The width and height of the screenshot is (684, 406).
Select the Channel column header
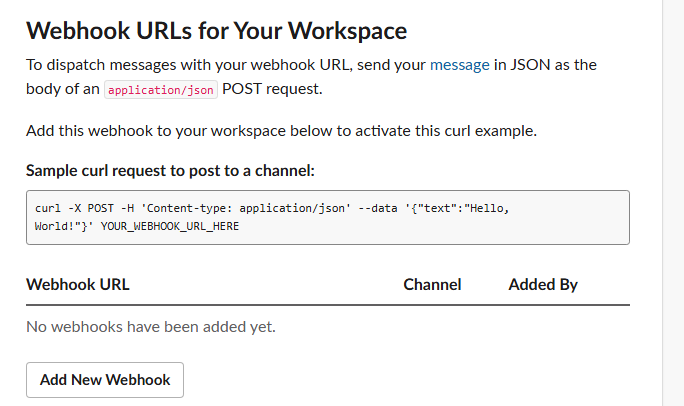(x=432, y=285)
